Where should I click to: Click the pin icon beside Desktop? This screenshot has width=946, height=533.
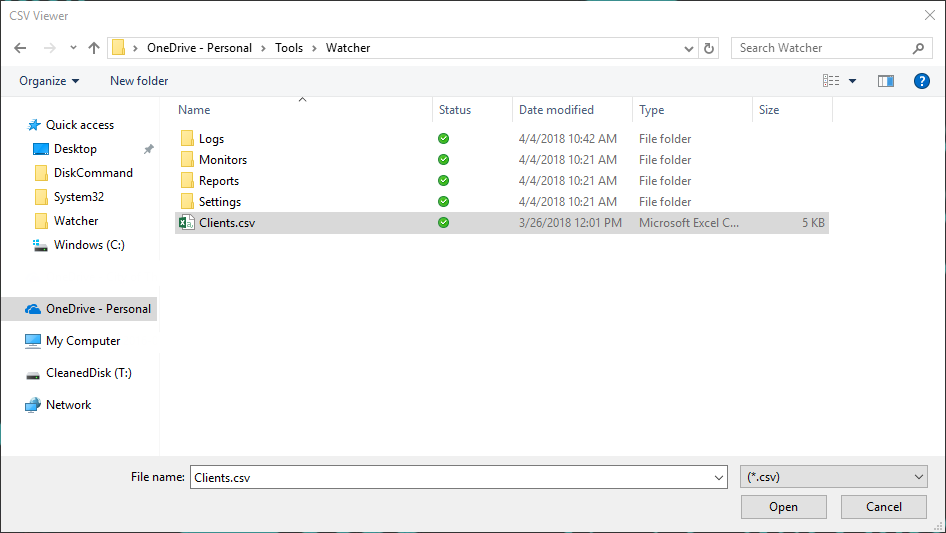(148, 149)
